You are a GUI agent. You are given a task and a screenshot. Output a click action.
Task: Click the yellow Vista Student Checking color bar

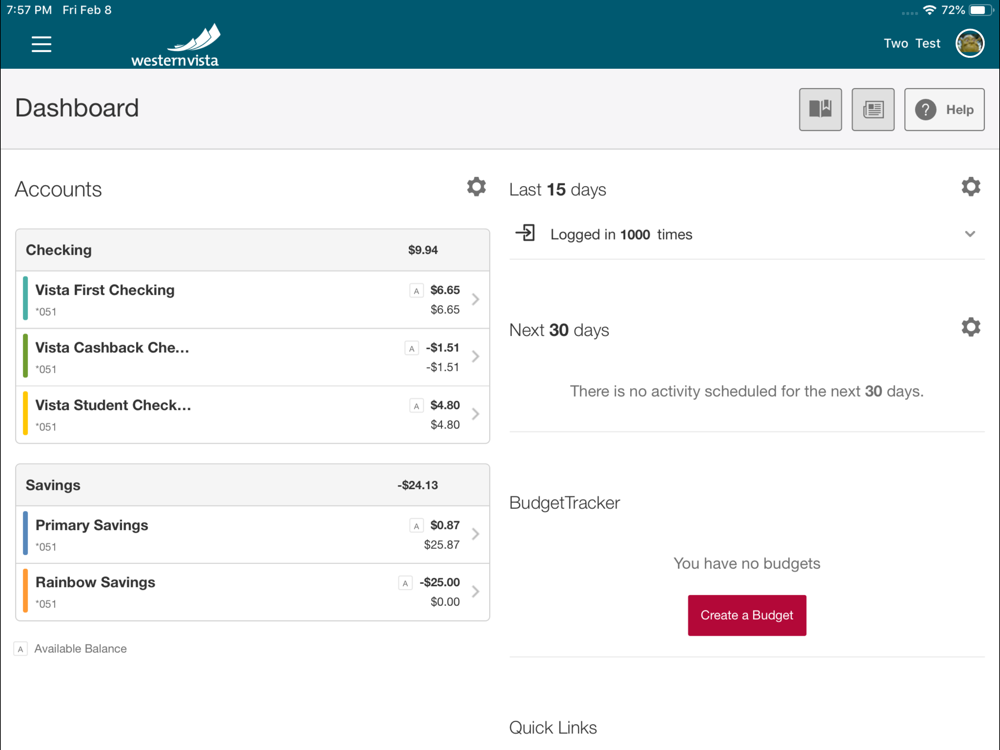pyautogui.click(x=25, y=414)
